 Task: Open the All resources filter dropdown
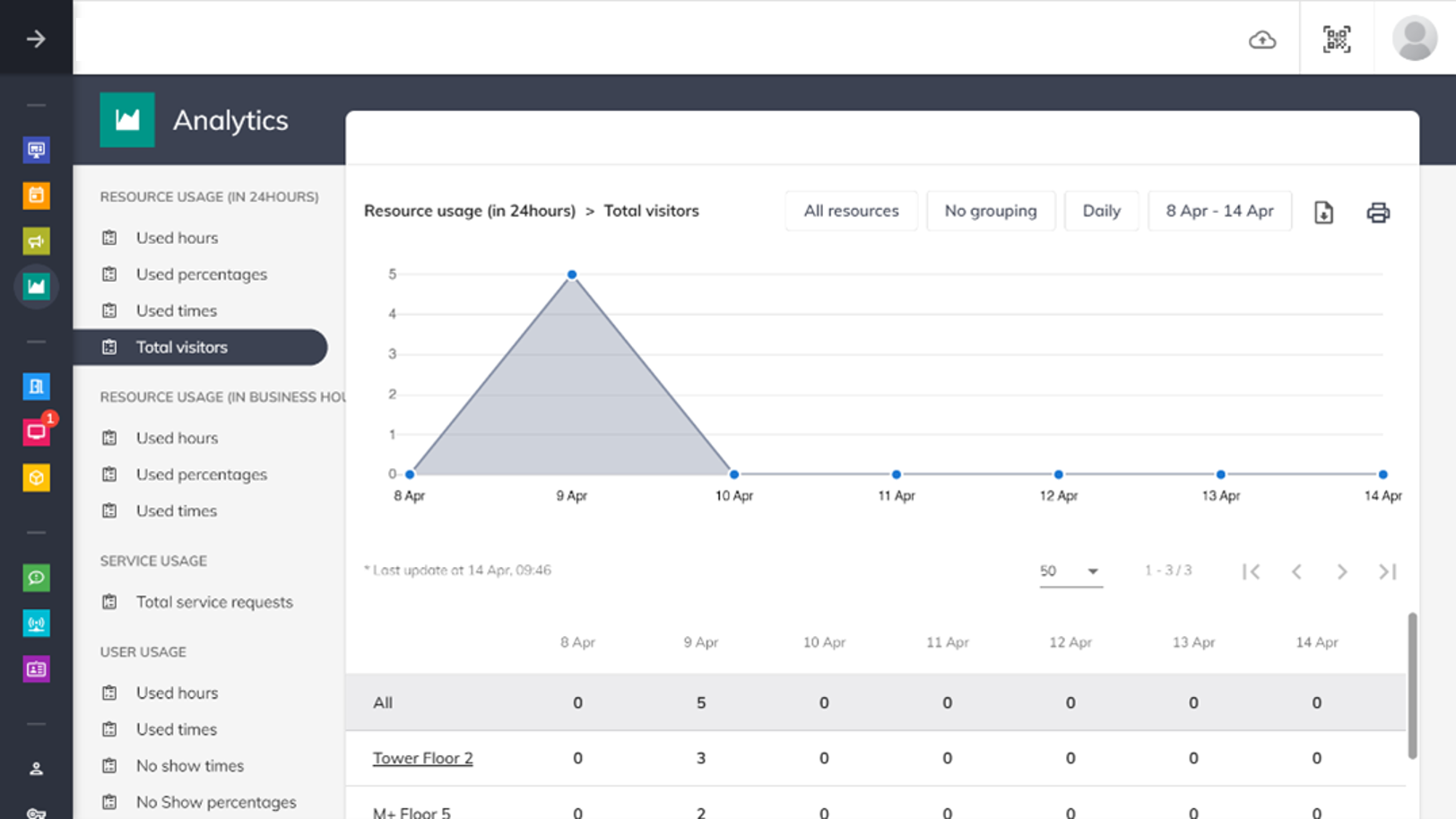(851, 211)
